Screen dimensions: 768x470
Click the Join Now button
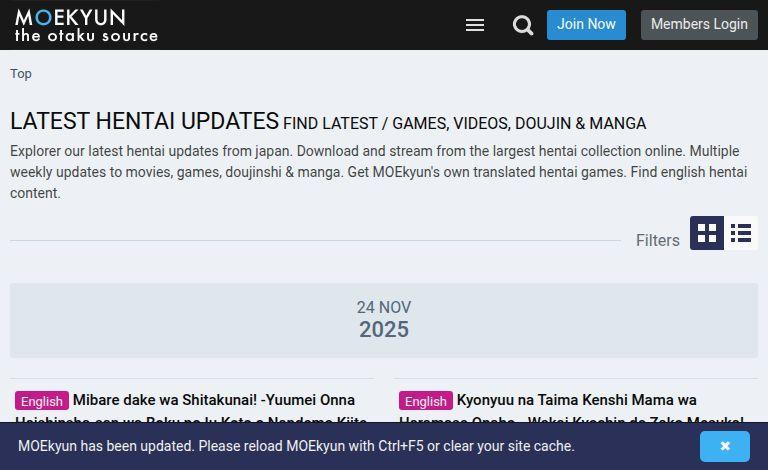tap(586, 24)
